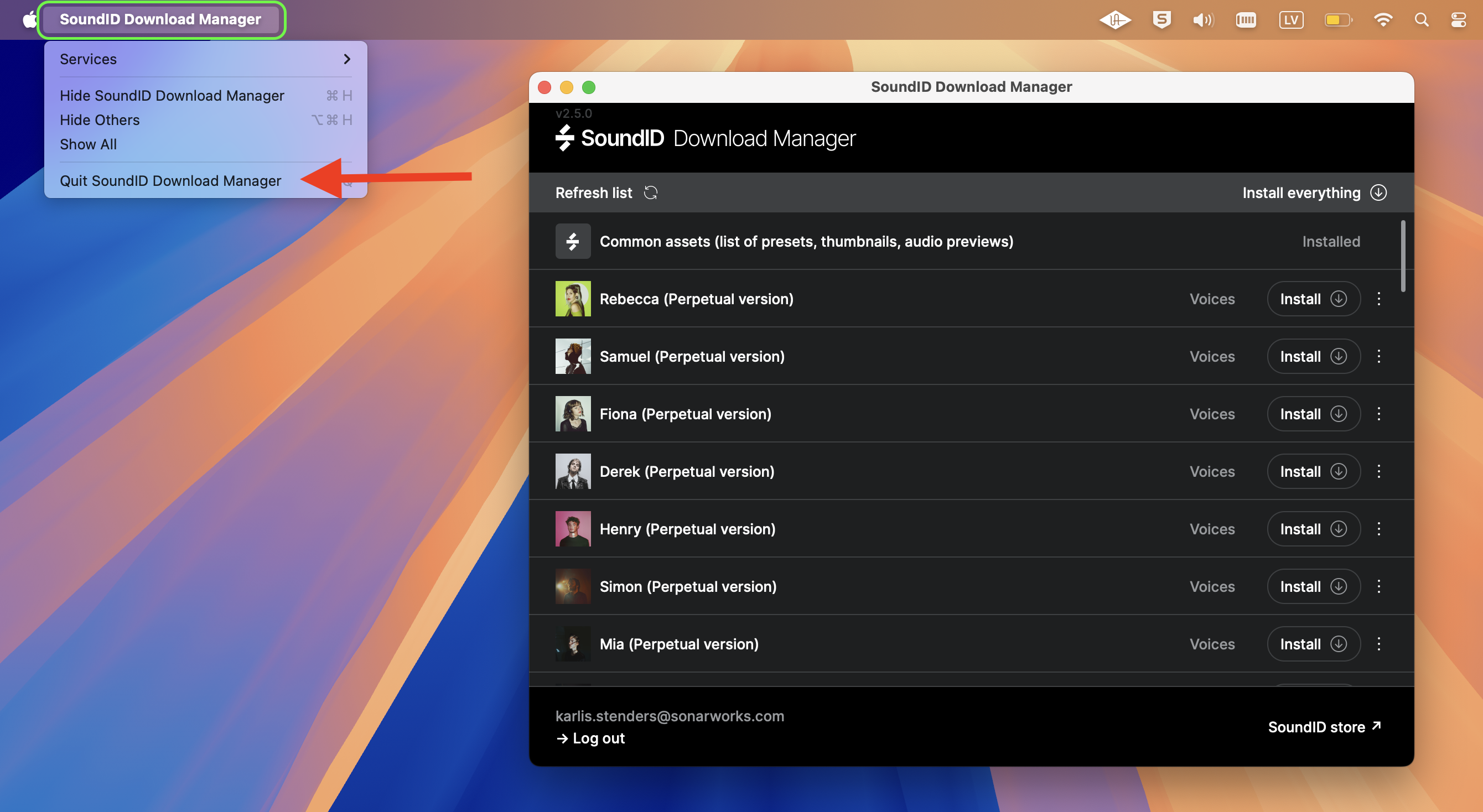Open SoundID S menu bar icon
The width and height of the screenshot is (1483, 812).
1161,19
